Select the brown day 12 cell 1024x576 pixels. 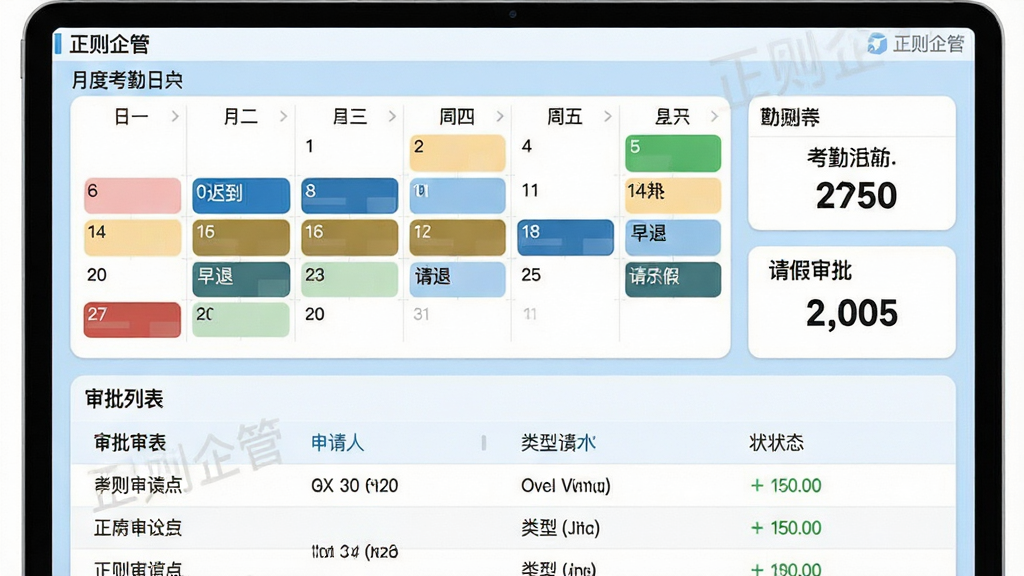(x=457, y=237)
